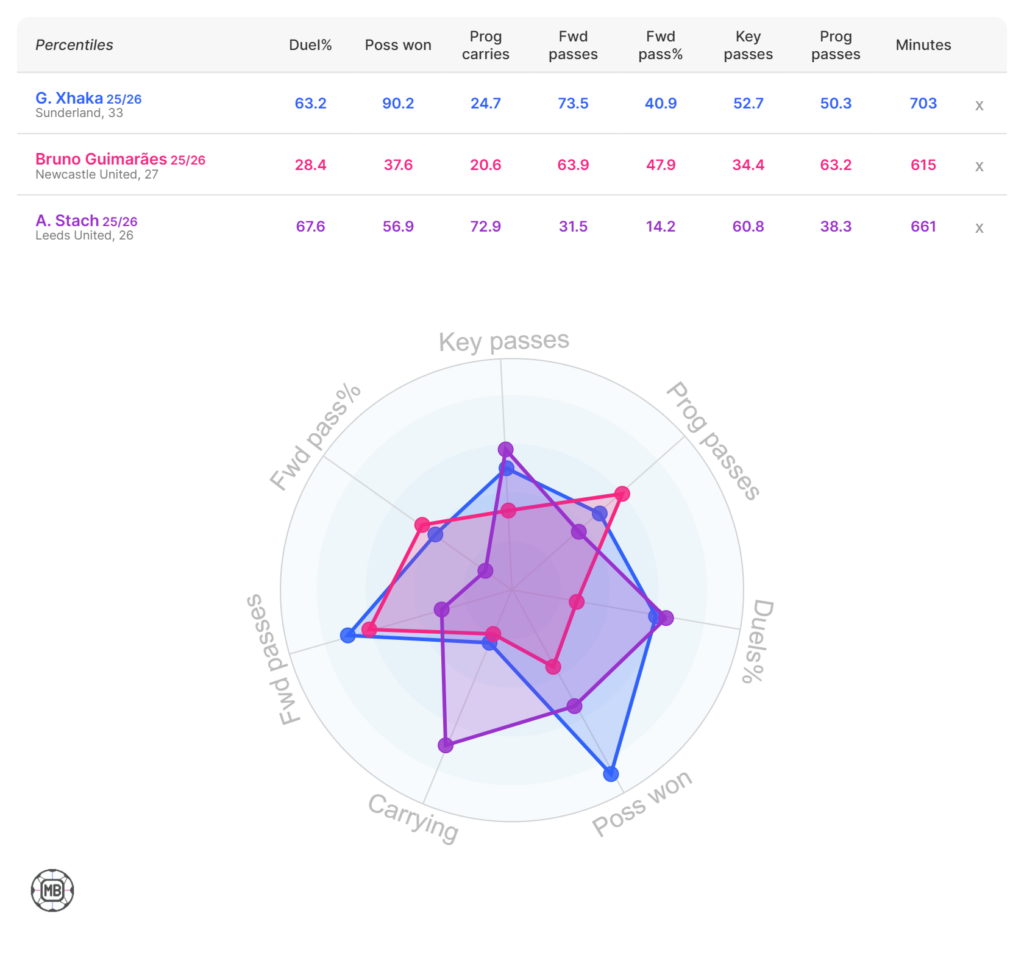This screenshot has width=1024, height=958.
Task: Click the Carrying axis label on radar
Action: (413, 818)
